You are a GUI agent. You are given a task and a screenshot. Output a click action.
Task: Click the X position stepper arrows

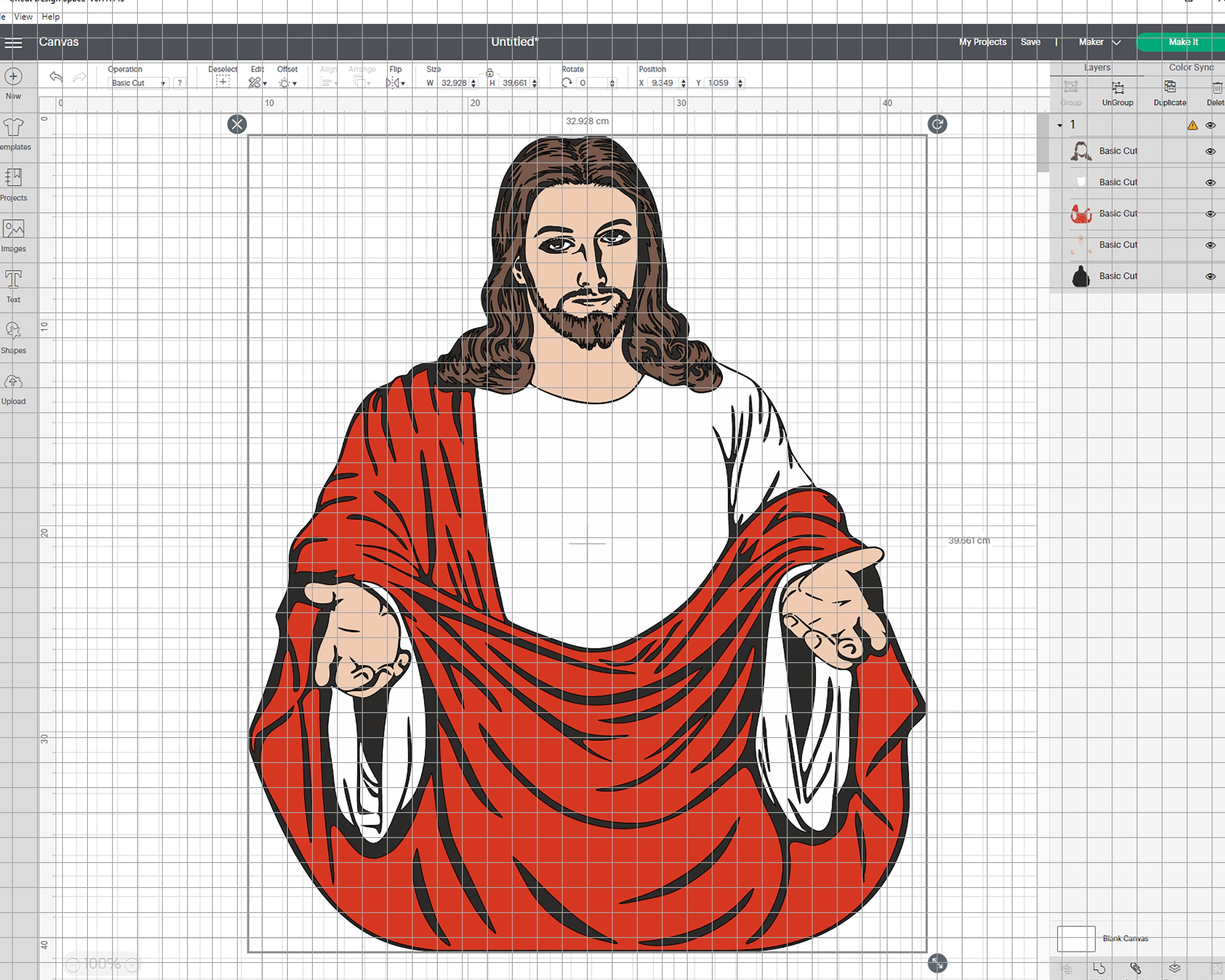point(683,83)
